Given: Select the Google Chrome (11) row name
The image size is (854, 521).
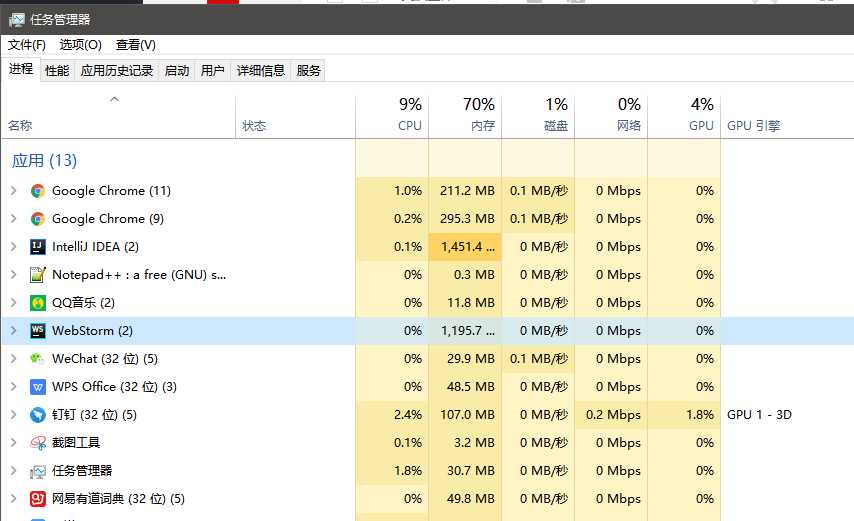Looking at the screenshot, I should pyautogui.click(x=111, y=191).
